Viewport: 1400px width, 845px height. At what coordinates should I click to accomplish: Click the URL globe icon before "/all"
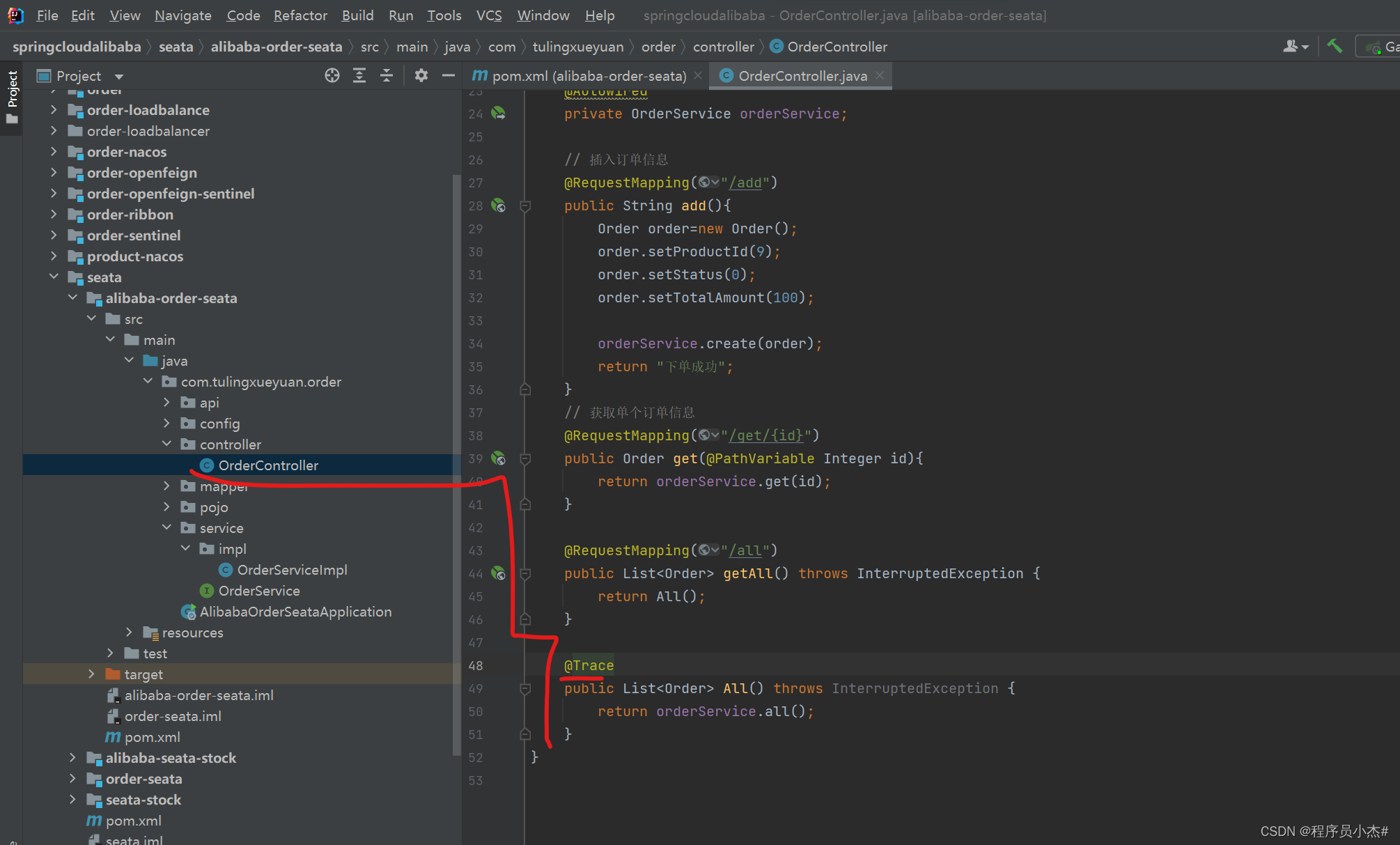point(708,550)
